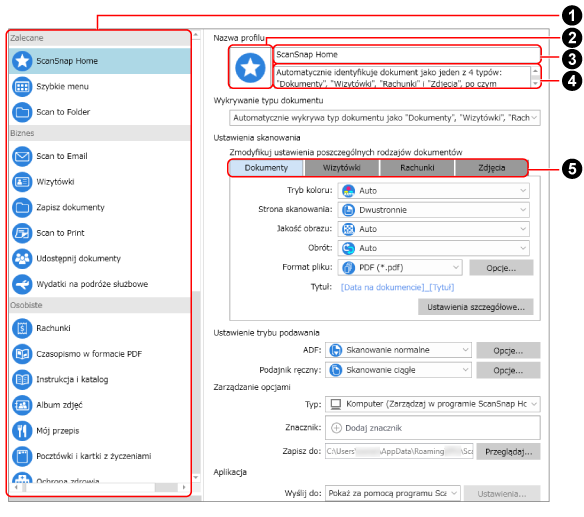Click the Wizytówki business card icon
The image size is (584, 517).
(22, 182)
